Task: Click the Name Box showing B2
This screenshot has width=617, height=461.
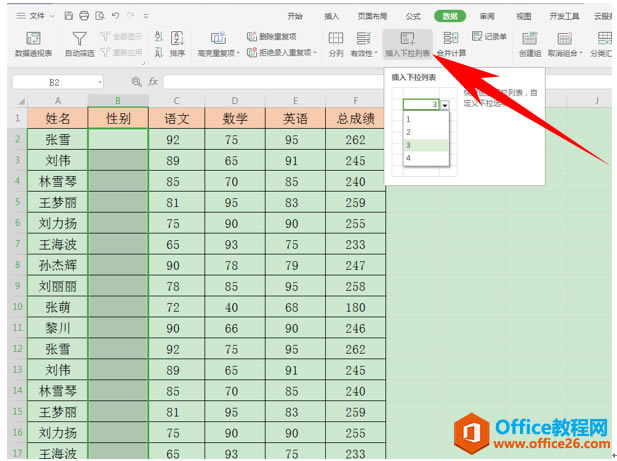Action: pyautogui.click(x=56, y=81)
